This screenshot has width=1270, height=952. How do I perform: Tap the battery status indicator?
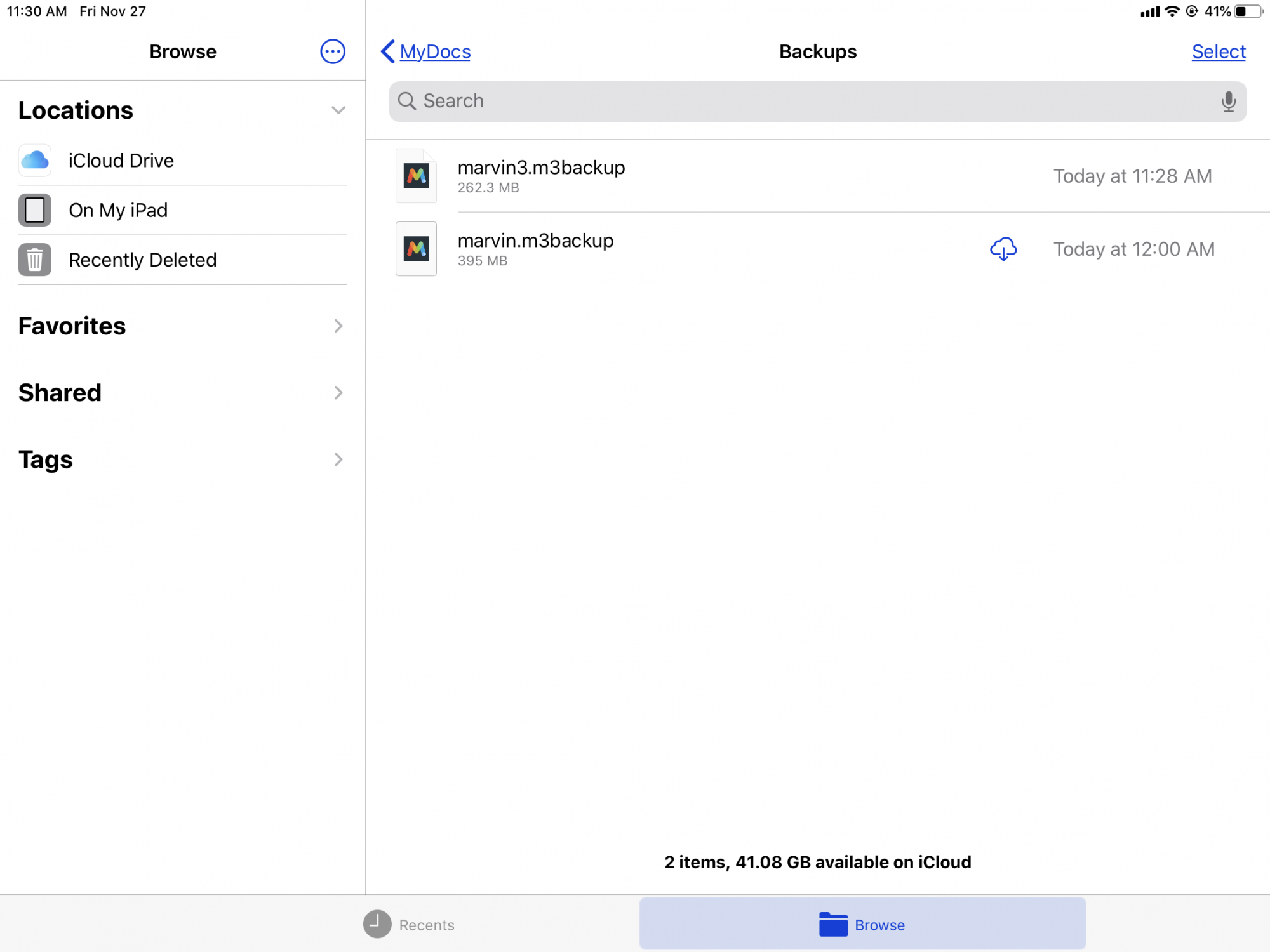click(1248, 11)
